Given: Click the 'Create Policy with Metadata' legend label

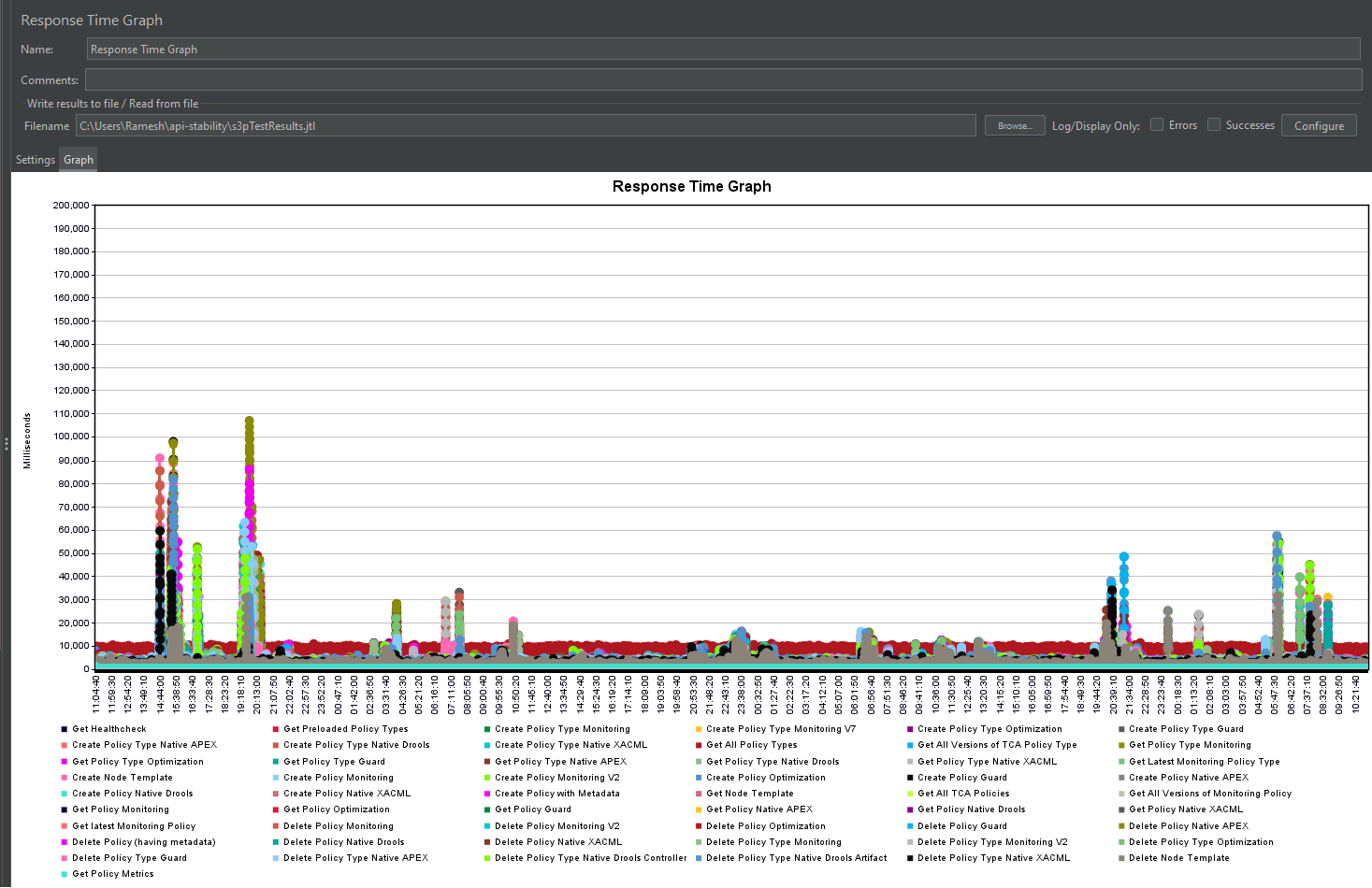Looking at the screenshot, I should pyautogui.click(x=557, y=794).
